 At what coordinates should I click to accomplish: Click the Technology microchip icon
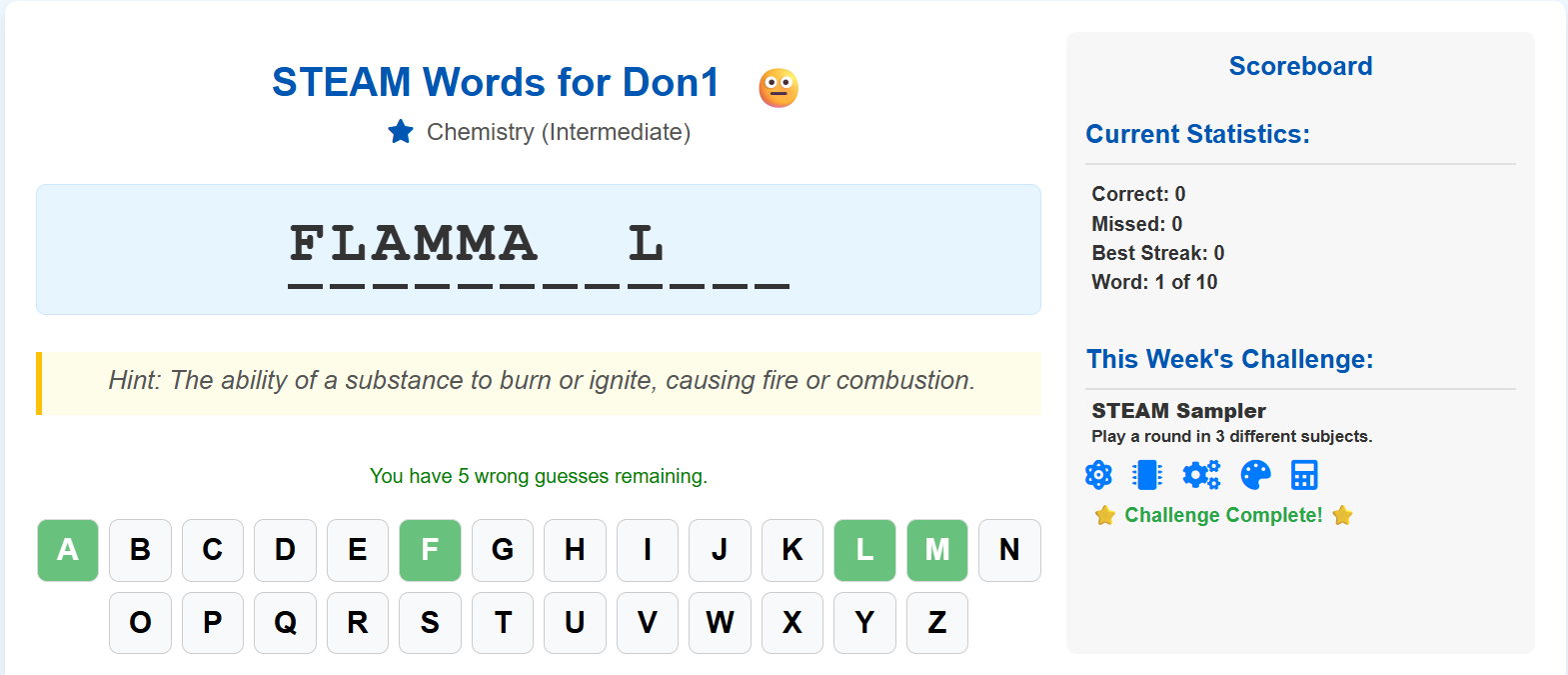(1147, 475)
